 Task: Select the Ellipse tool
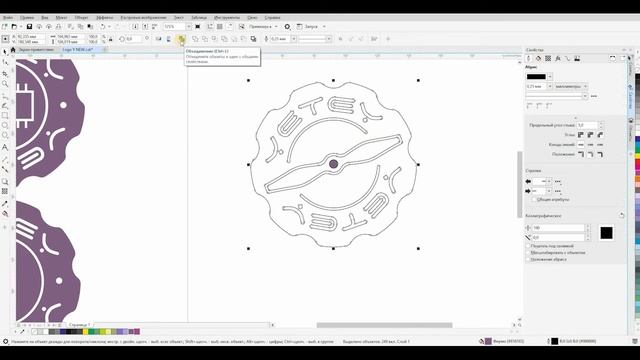(x=5, y=126)
